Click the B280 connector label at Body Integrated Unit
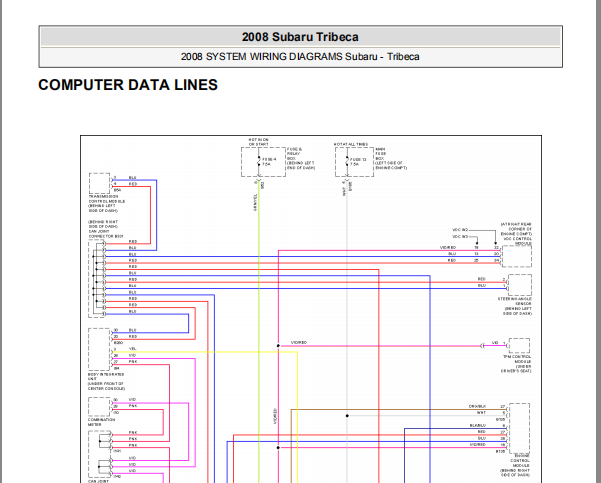This screenshot has height=483, width=601. coord(118,343)
